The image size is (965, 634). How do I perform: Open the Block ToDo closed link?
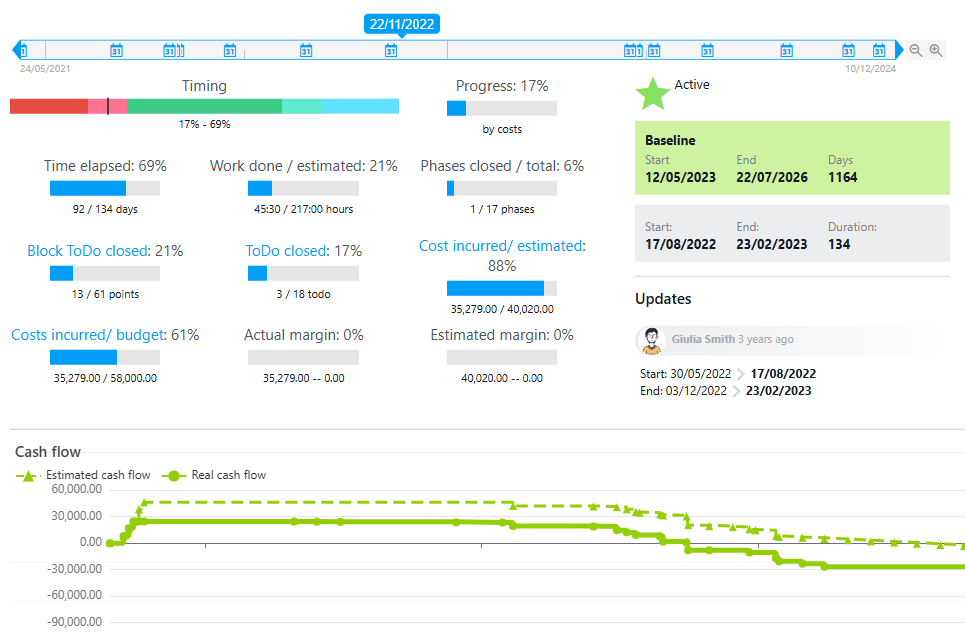pyautogui.click(x=88, y=251)
